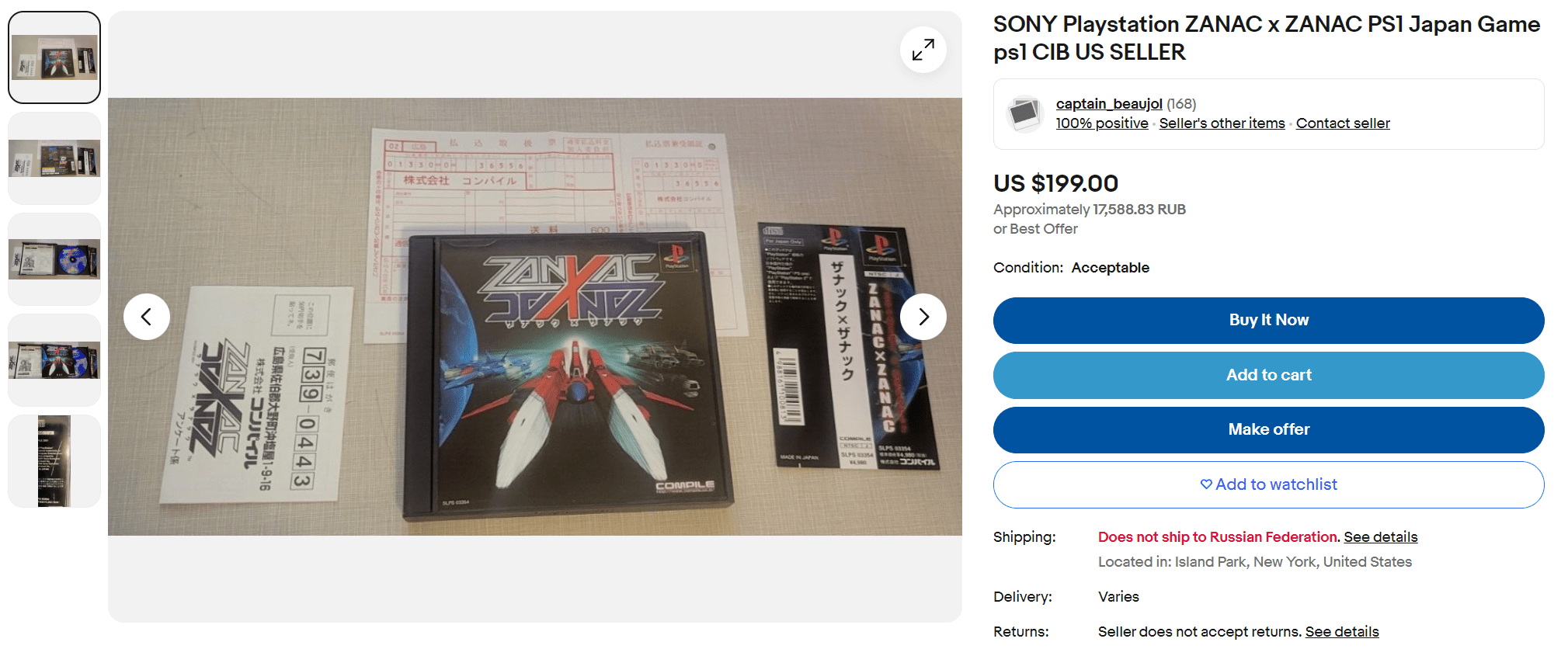Image resolution: width=1568 pixels, height=656 pixels.
Task: Select second thumbnail showing back cover
Action: click(x=54, y=158)
